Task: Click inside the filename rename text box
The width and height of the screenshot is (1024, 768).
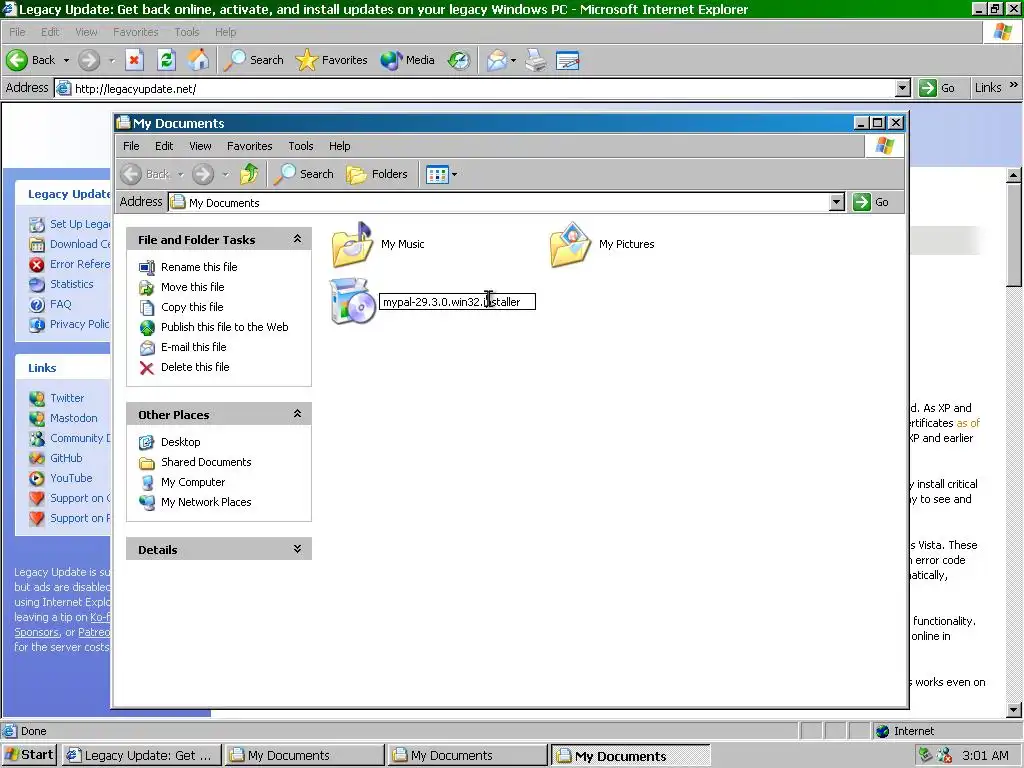Action: pos(457,302)
